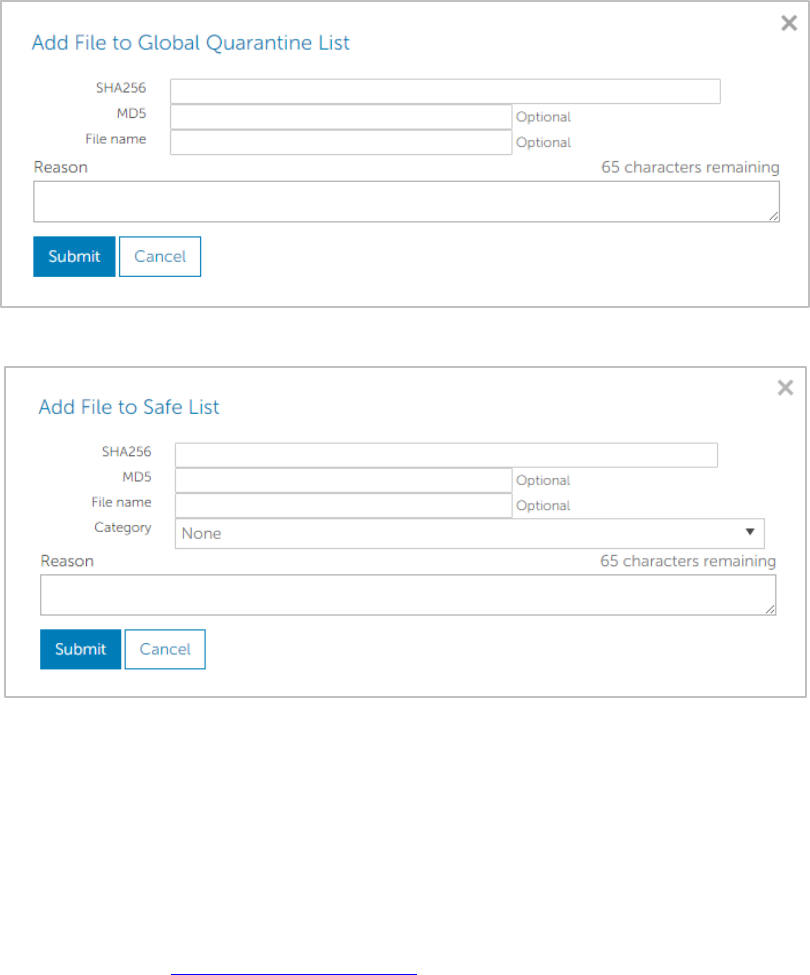Cancel the Add File to Safe List dialog

pyautogui.click(x=165, y=649)
